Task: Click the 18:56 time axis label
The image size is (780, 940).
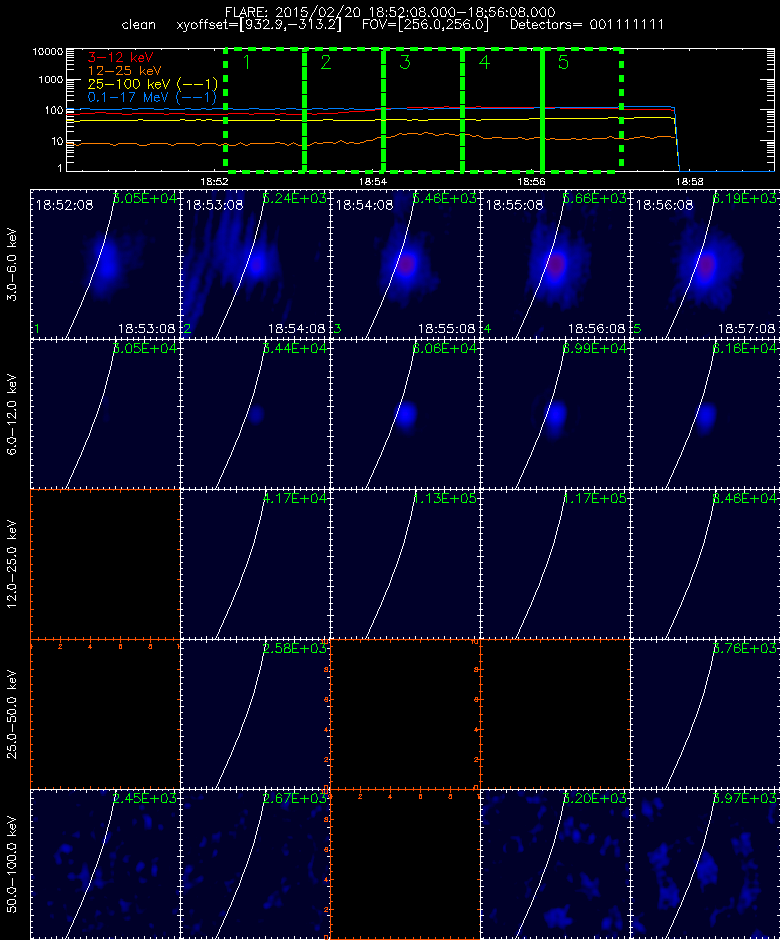Action: click(531, 181)
